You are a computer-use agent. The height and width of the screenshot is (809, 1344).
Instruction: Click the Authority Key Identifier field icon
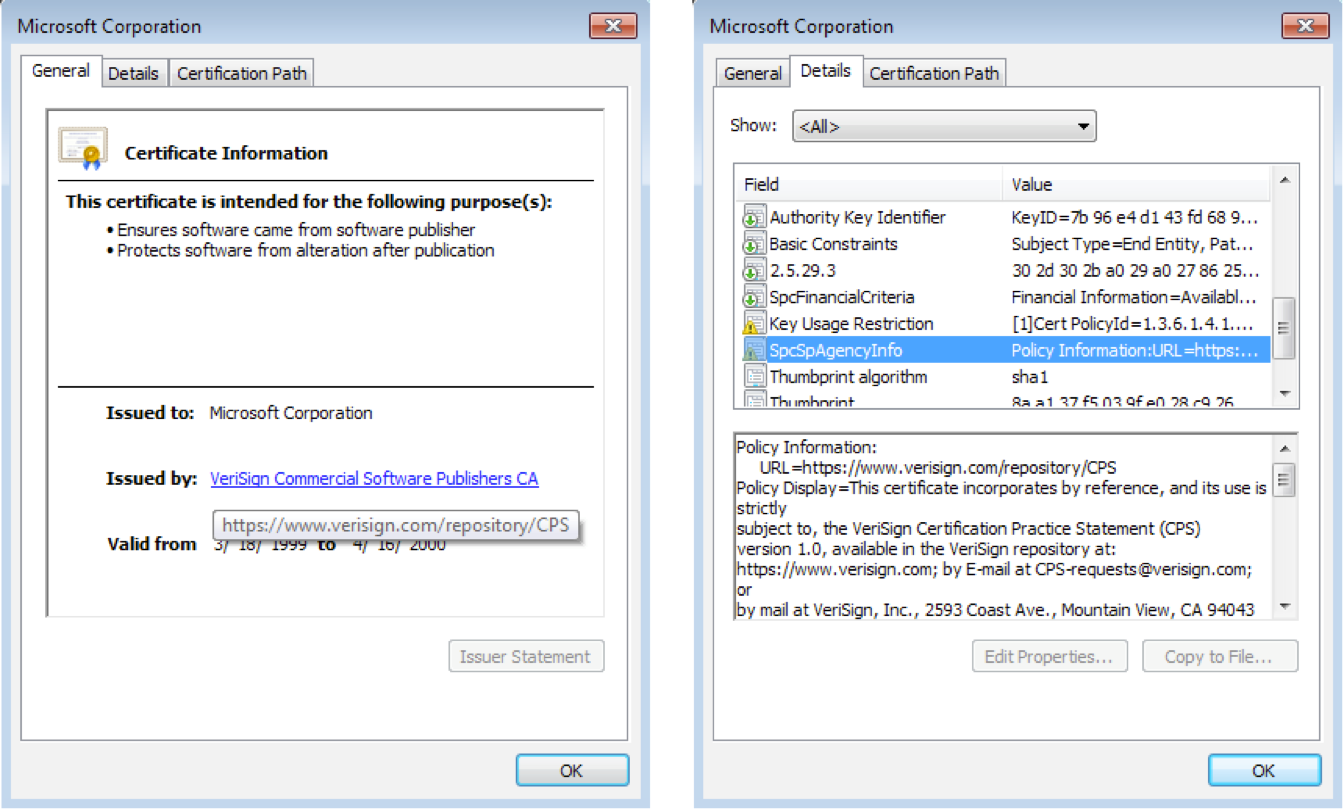pos(753,217)
